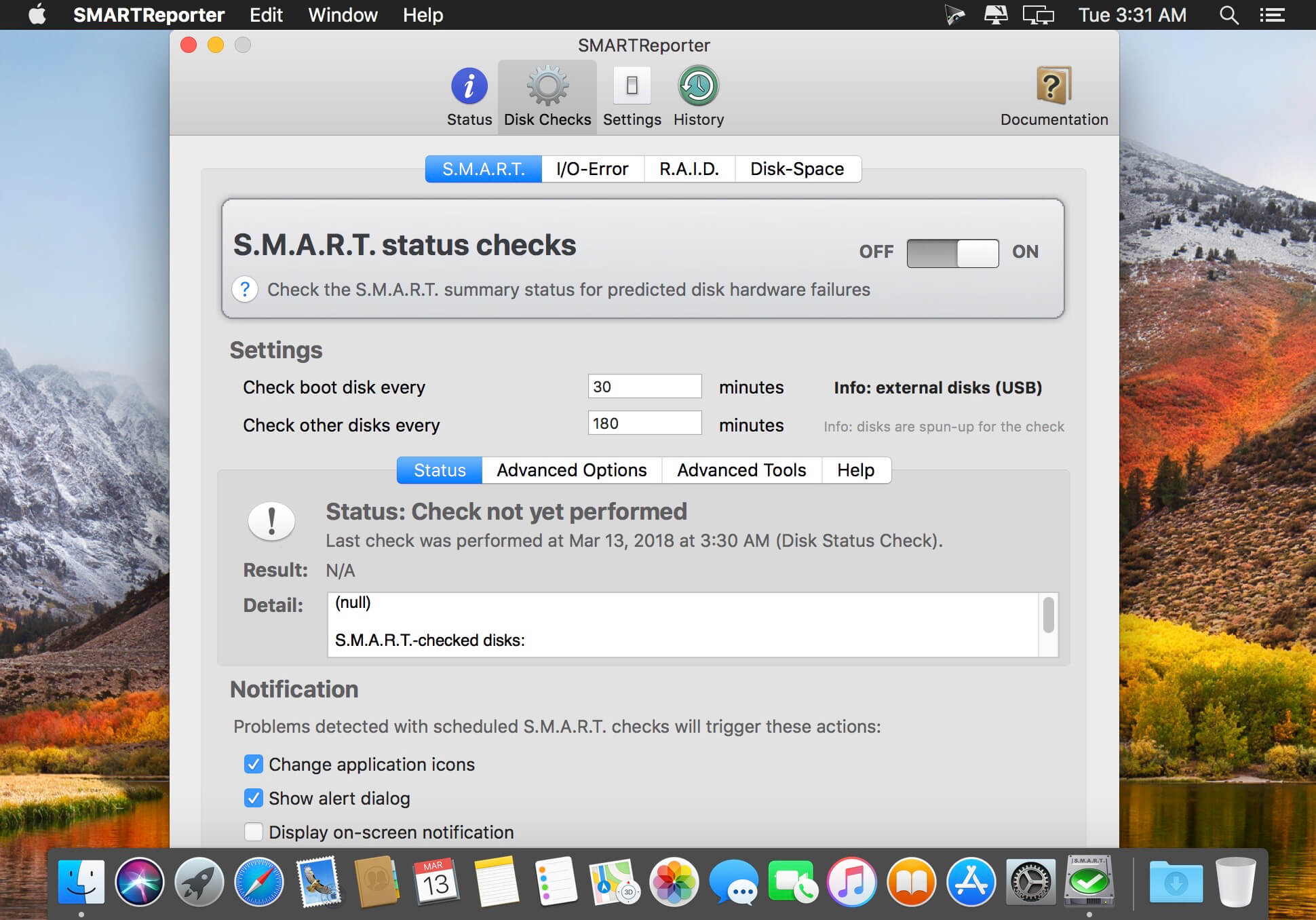Switch to the Disk-Space tab
Viewport: 1316px width, 920px height.
(x=798, y=169)
